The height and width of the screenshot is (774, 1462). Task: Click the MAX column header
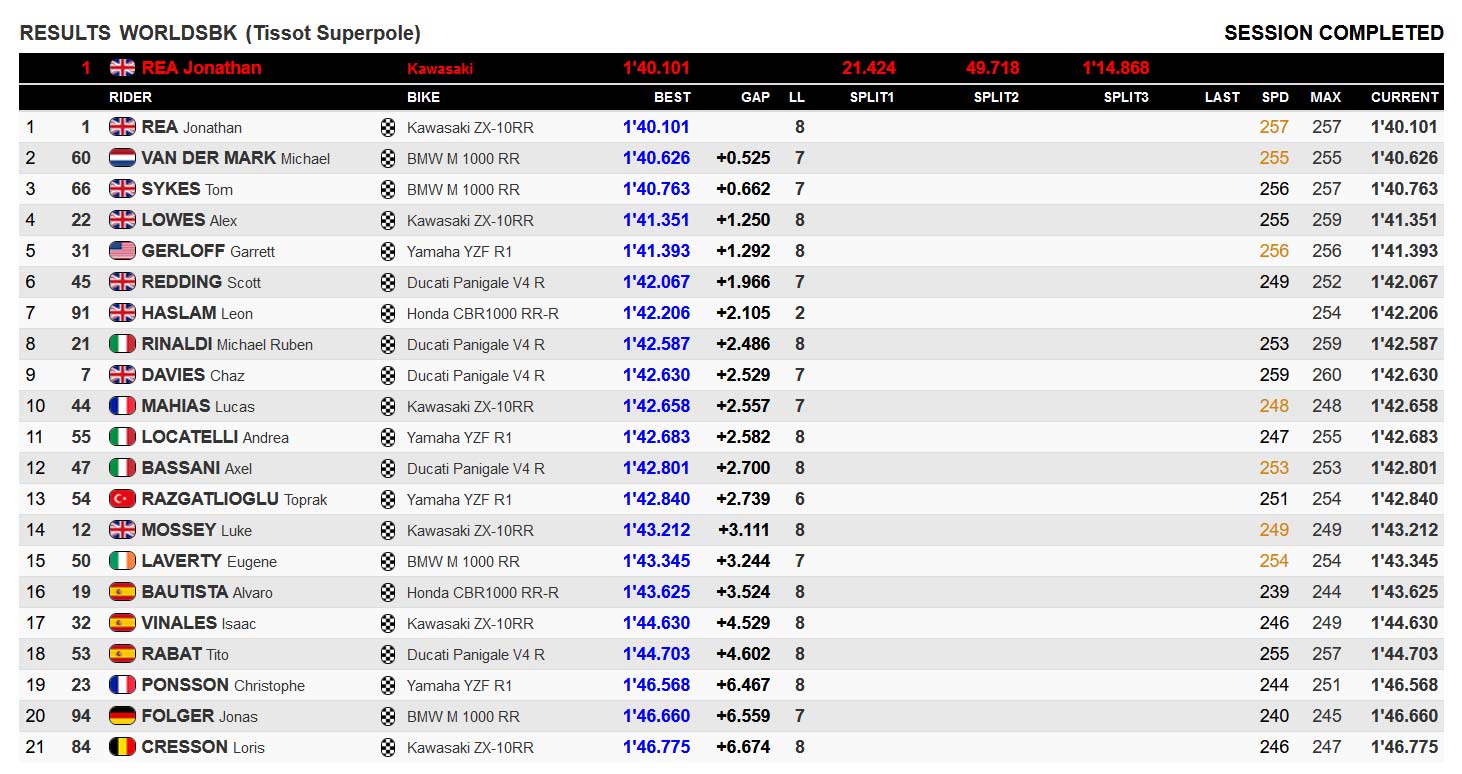pos(1326,97)
